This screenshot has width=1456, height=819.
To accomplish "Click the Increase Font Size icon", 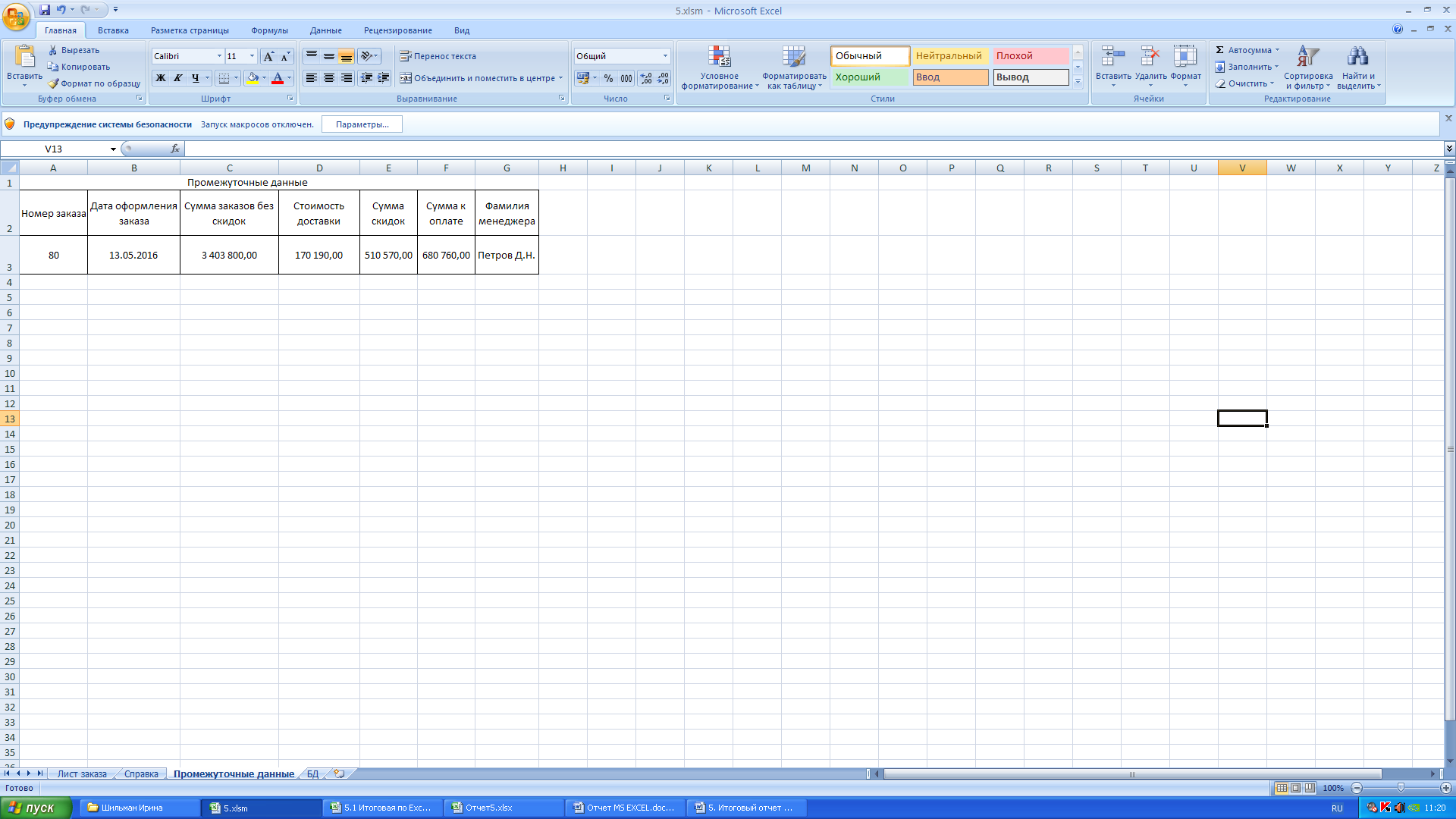I will 268,56.
